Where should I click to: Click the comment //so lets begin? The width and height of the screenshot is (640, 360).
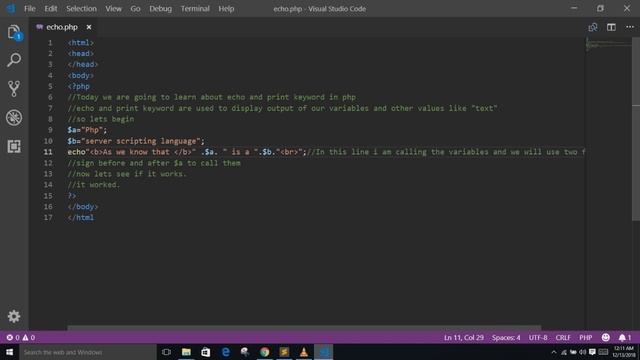point(100,119)
